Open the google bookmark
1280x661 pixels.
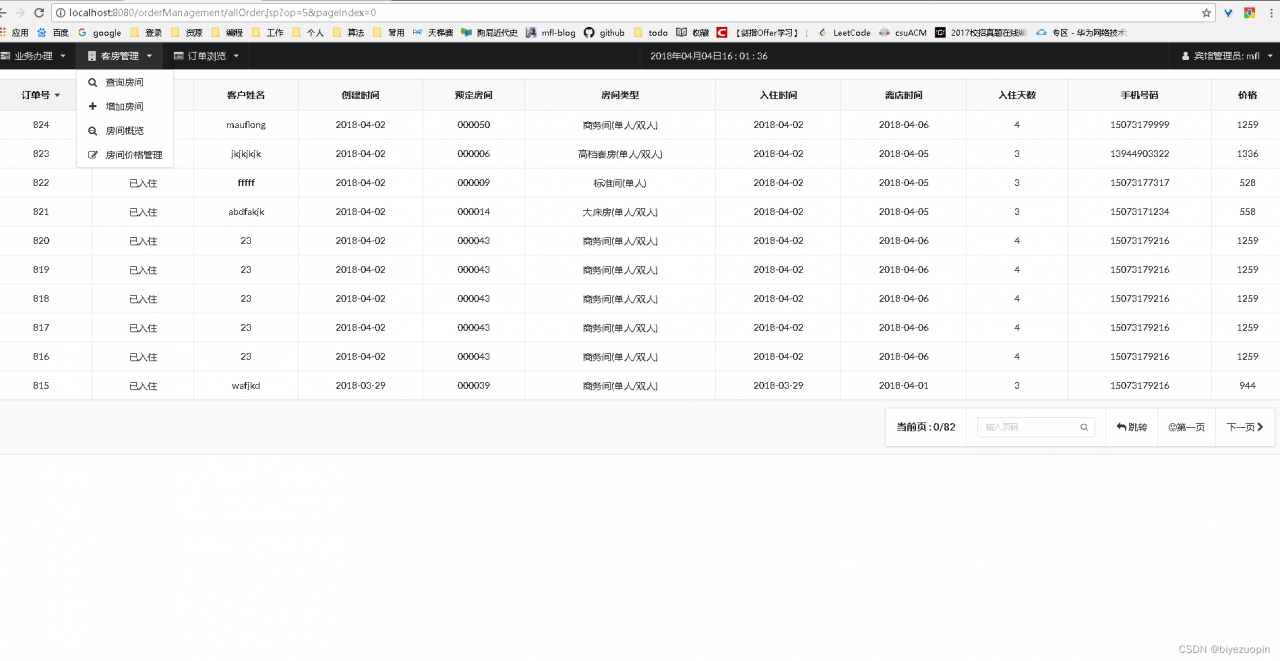coord(99,32)
